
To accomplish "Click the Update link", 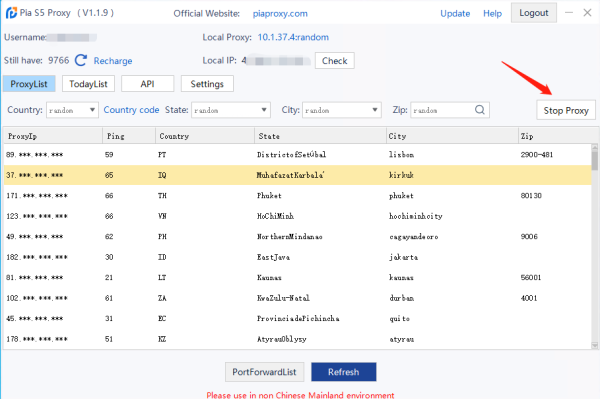I will pos(455,13).
